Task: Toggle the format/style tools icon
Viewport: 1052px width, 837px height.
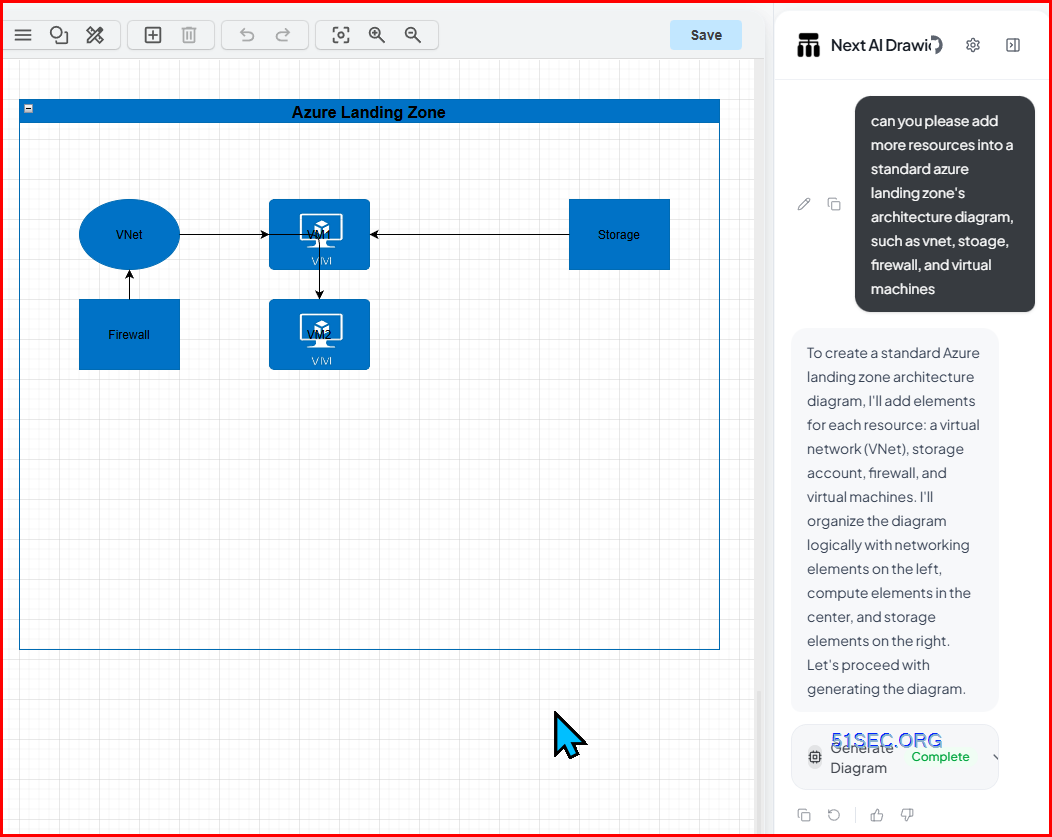Action: tap(95, 35)
